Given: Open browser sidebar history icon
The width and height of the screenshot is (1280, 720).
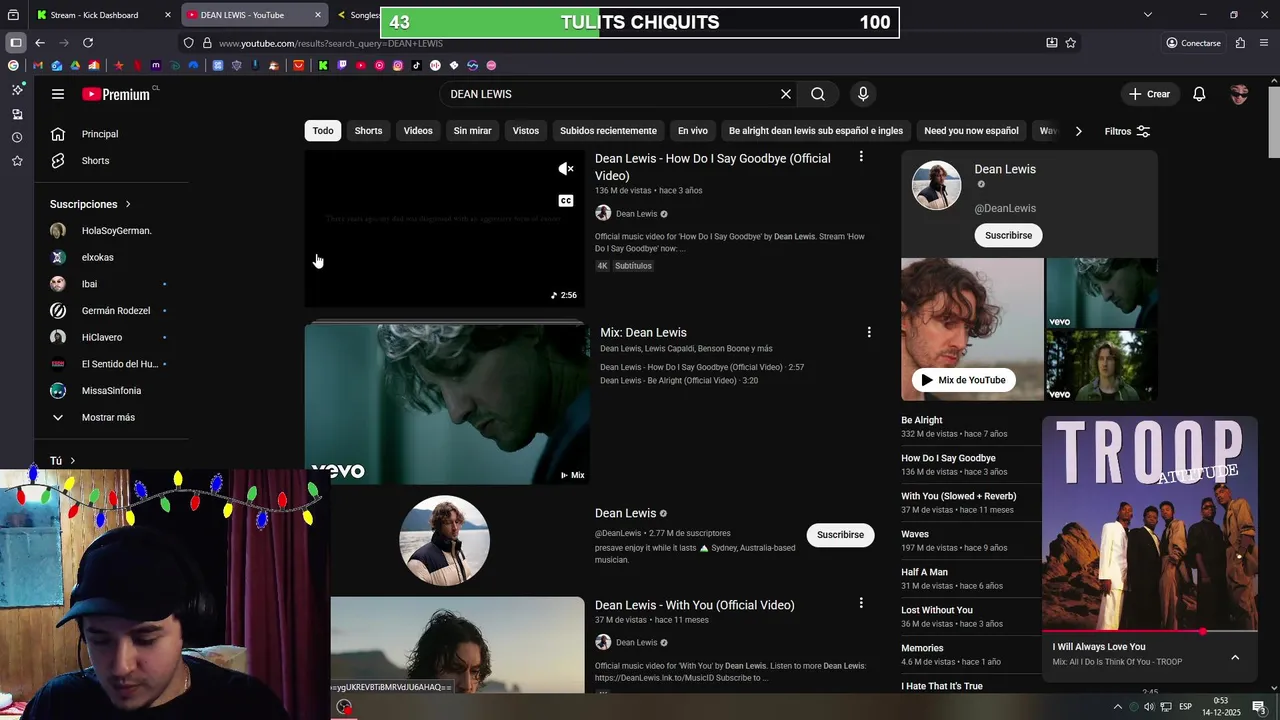Looking at the screenshot, I should 17,137.
